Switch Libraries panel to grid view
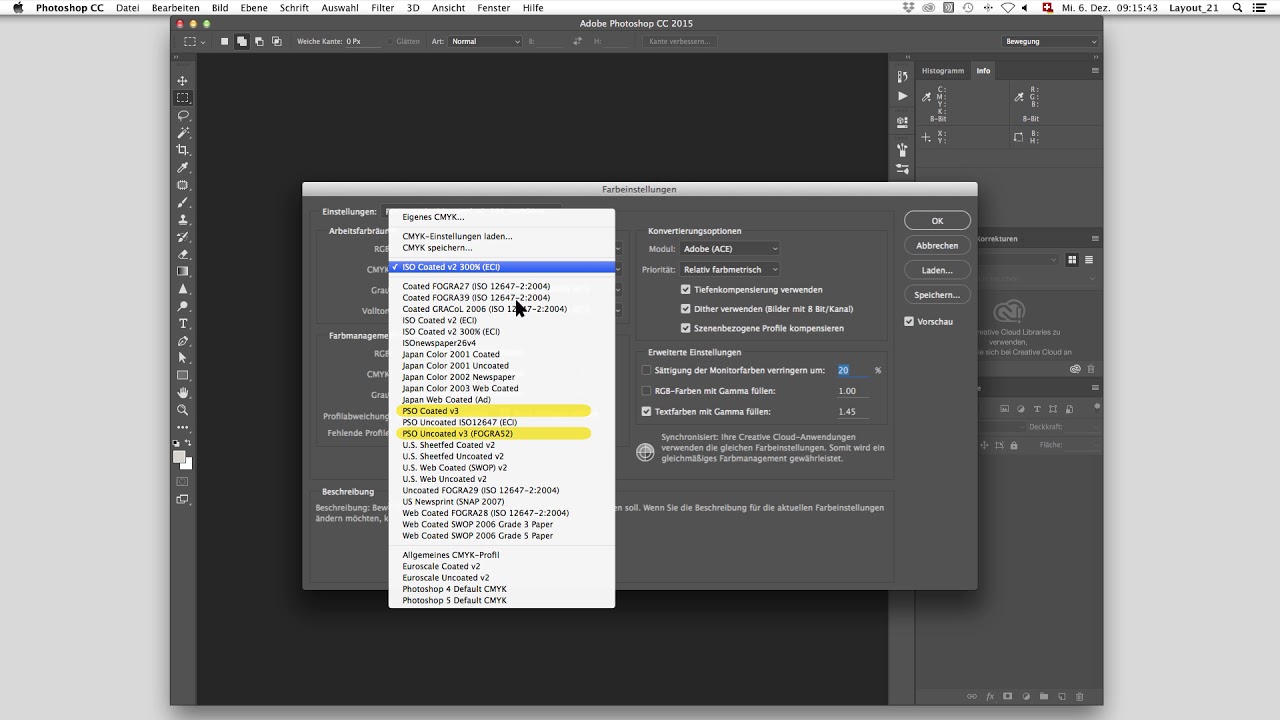This screenshot has height=720, width=1280. [x=1072, y=260]
